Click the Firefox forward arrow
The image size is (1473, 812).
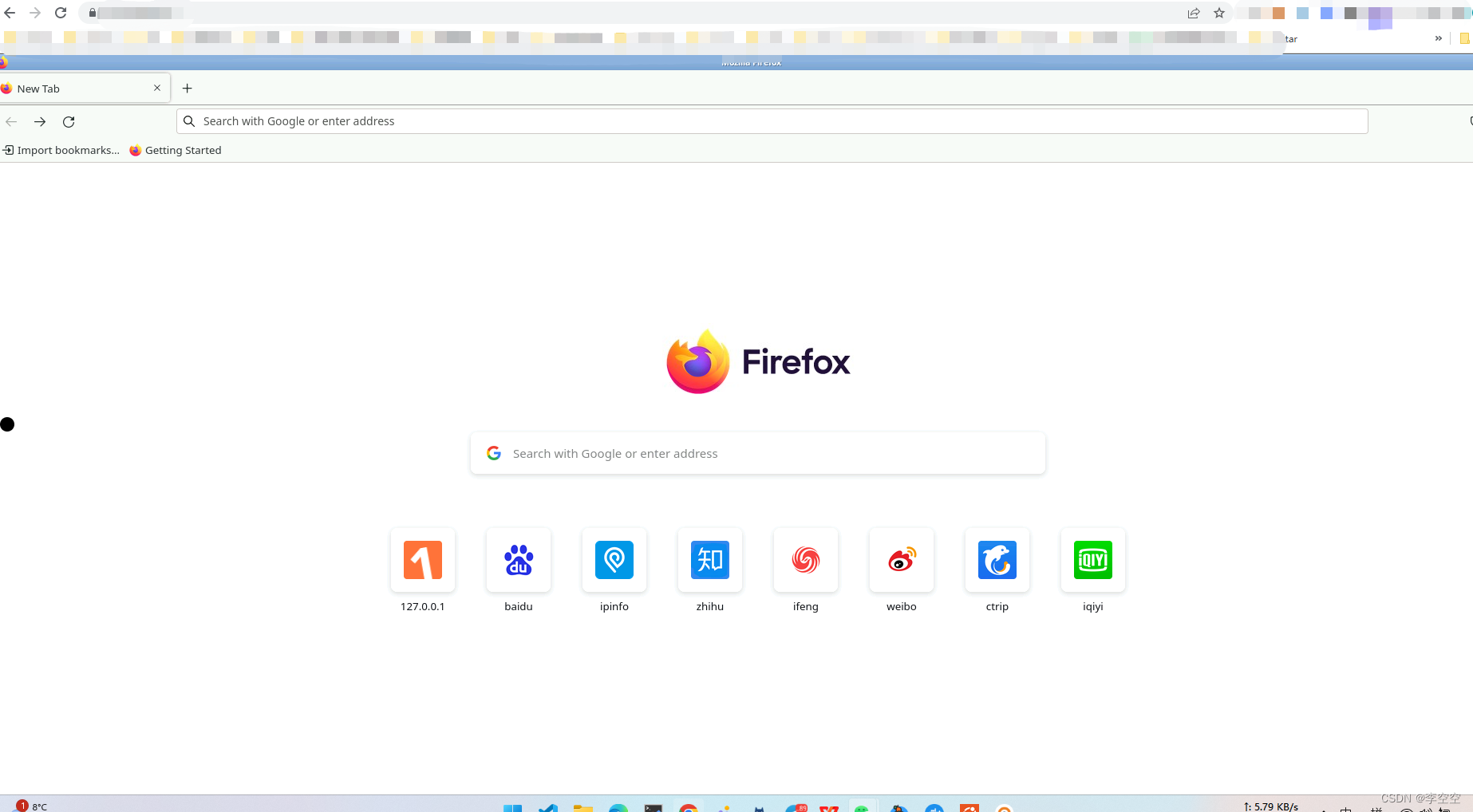pos(40,122)
